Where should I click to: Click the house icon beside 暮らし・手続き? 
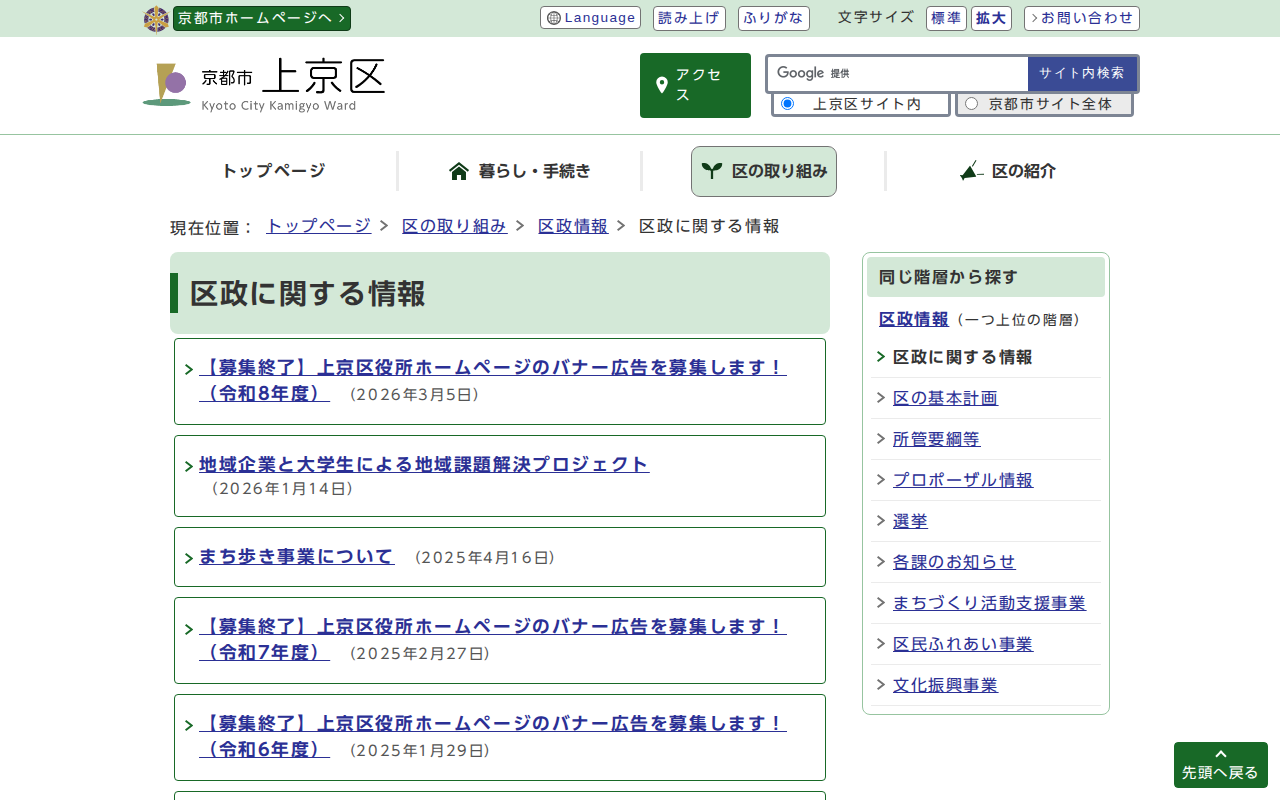point(459,171)
